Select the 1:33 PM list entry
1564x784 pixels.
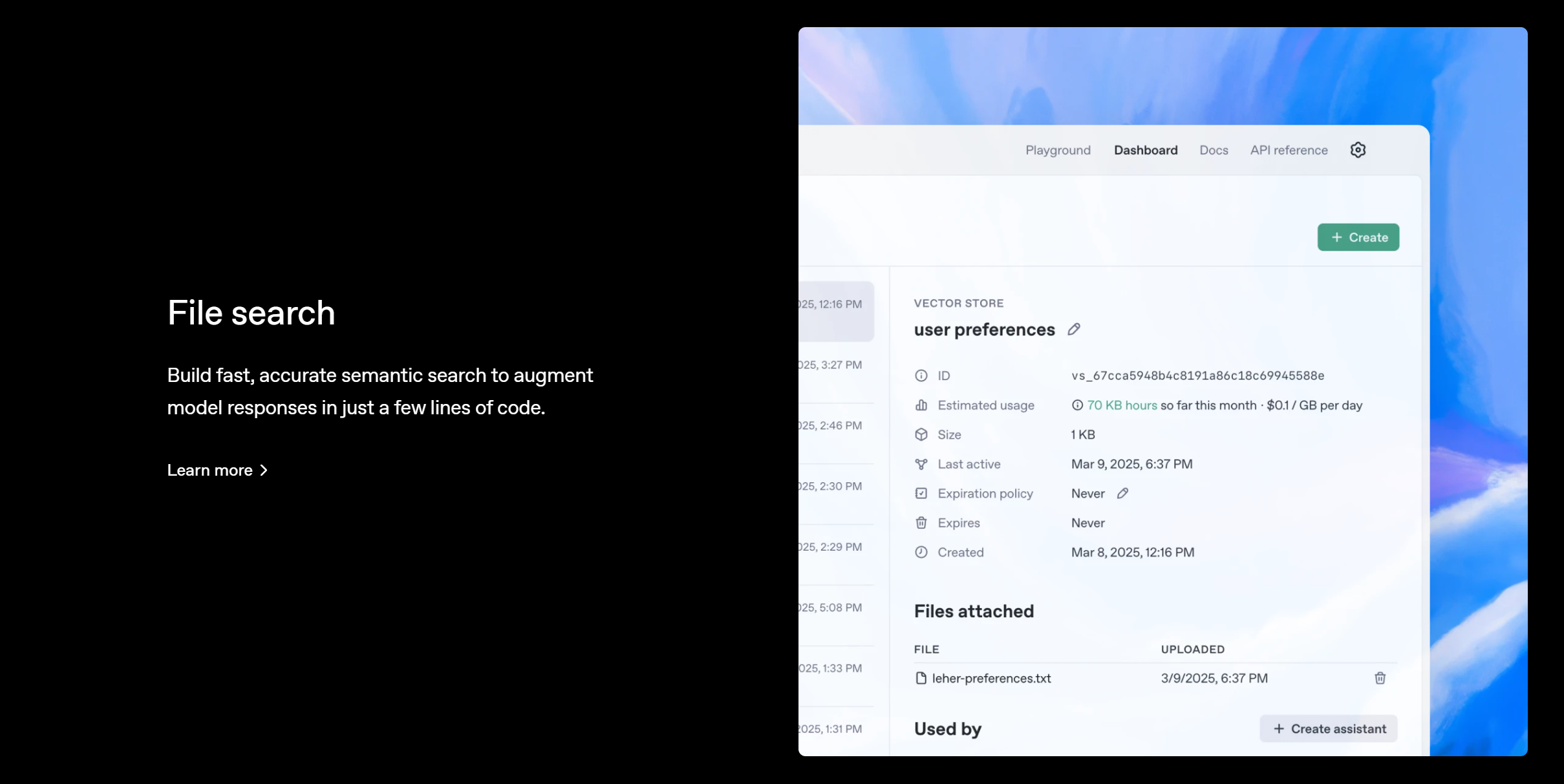pos(836,675)
